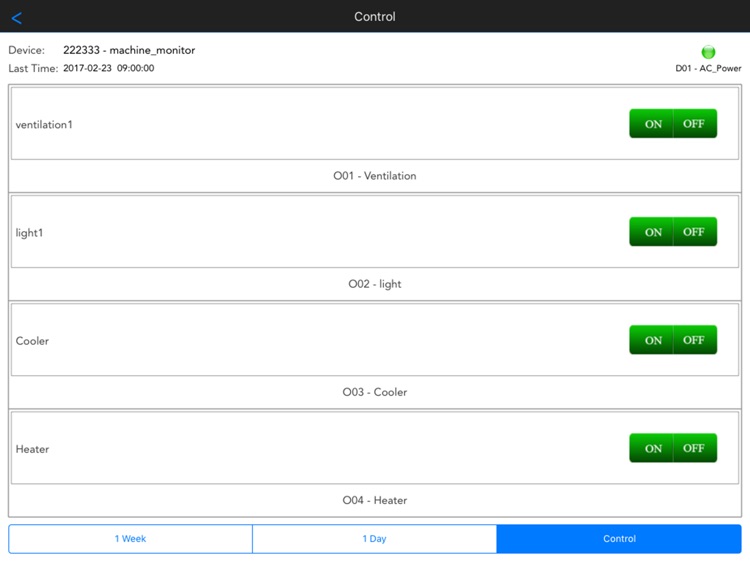Switch to the 1 Day tab

pyautogui.click(x=375, y=539)
